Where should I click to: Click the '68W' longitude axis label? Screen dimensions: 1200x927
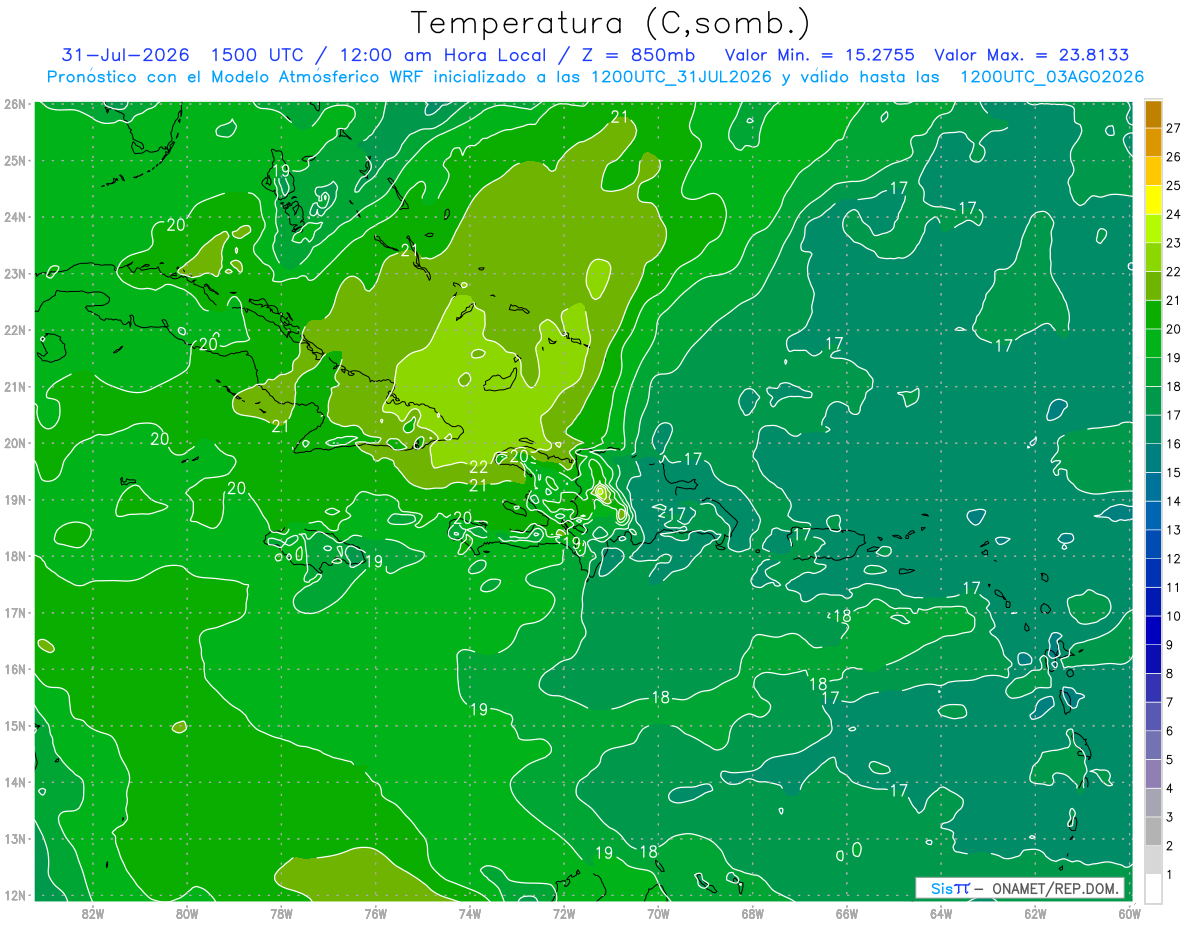(753, 912)
